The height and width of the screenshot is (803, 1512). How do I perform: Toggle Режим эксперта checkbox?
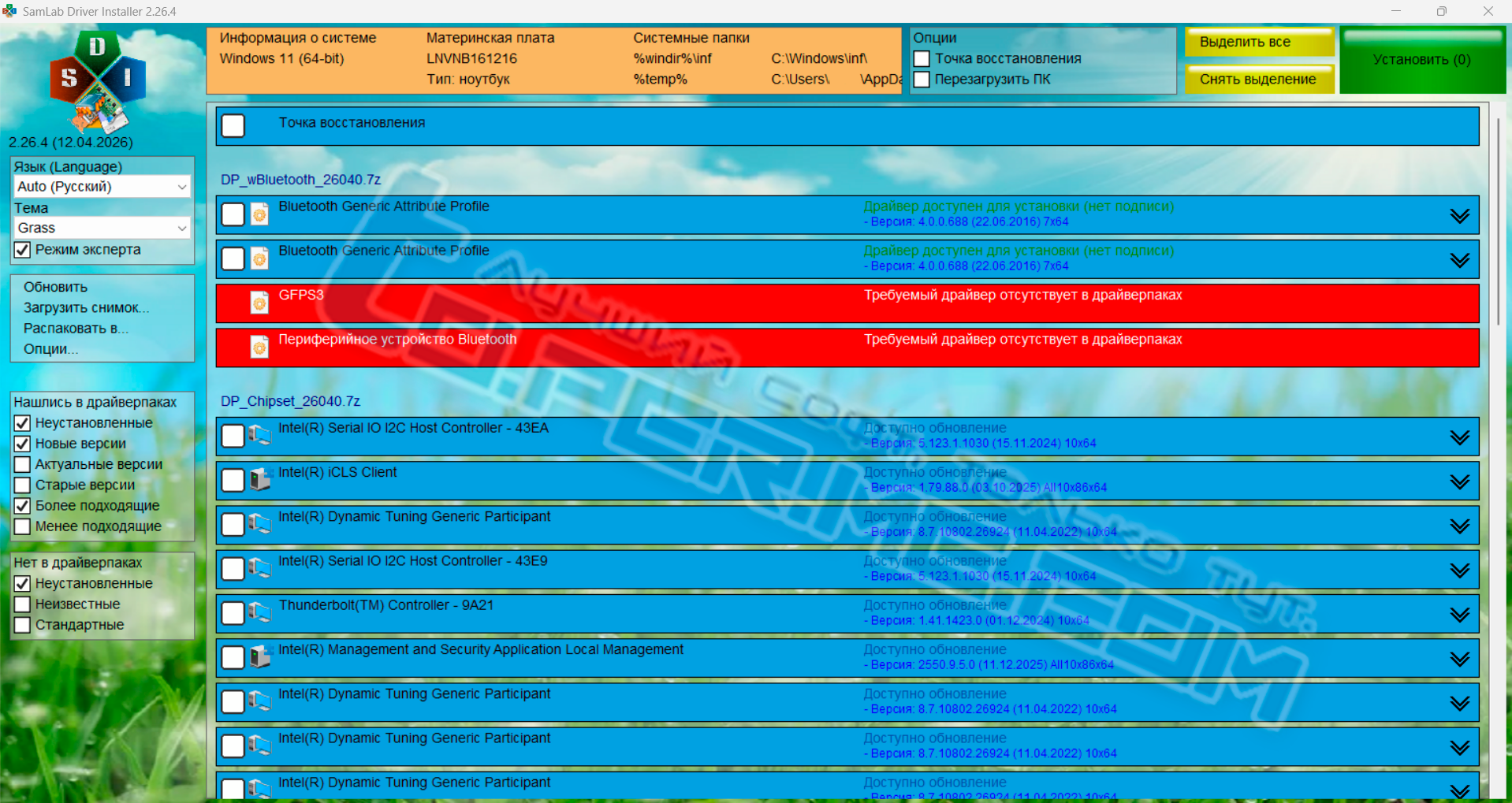(22, 250)
